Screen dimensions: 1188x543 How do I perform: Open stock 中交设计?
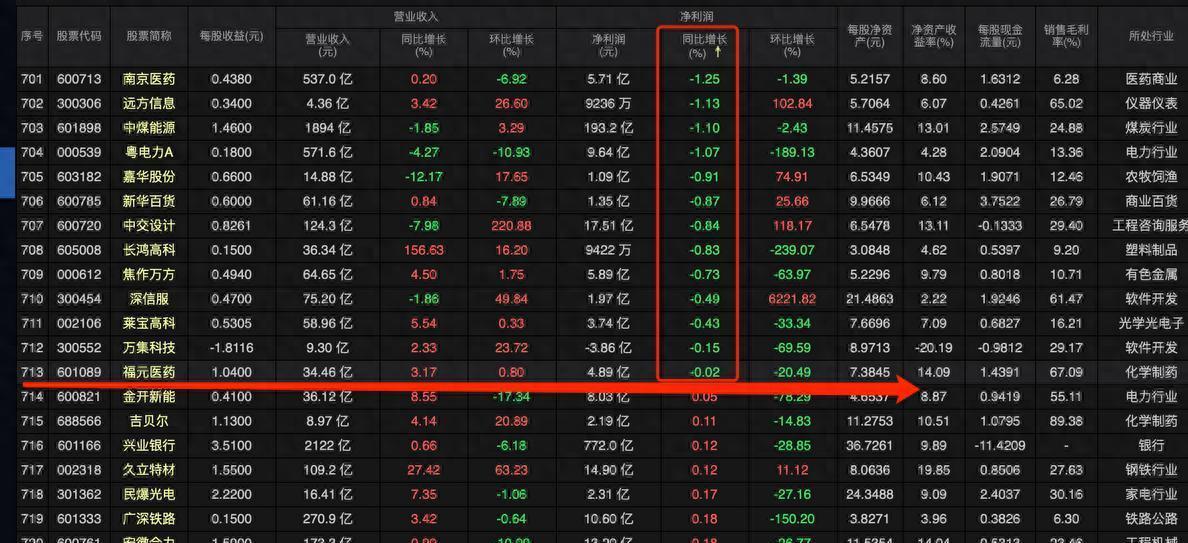(x=148, y=226)
